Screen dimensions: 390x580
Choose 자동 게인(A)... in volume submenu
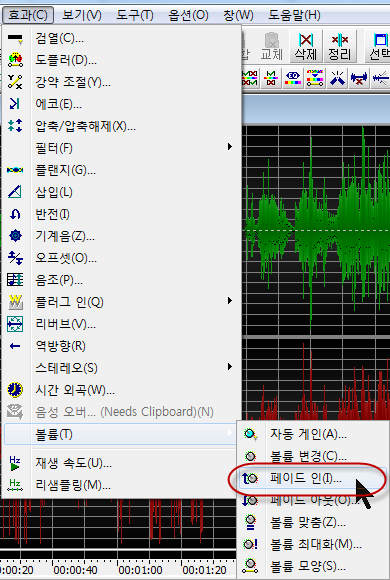pyautogui.click(x=314, y=434)
